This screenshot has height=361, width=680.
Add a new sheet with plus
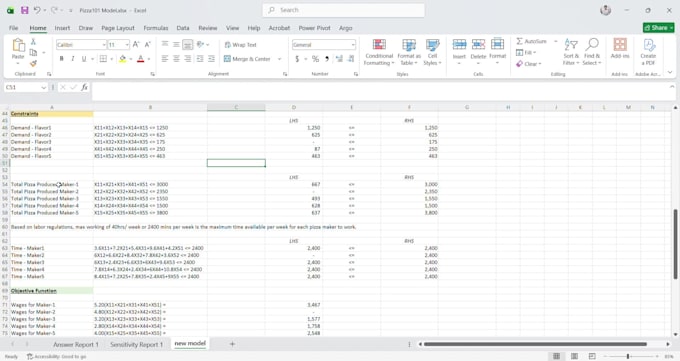(232, 344)
